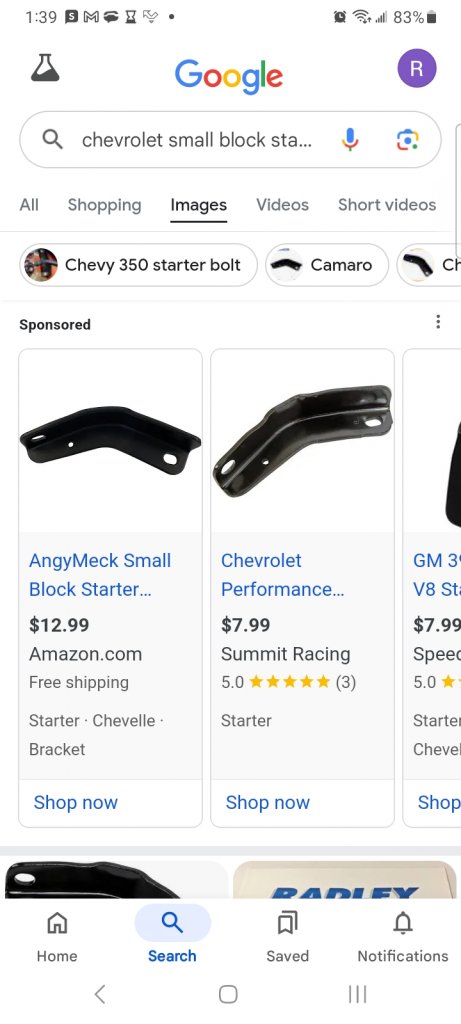
Task: Switch to the Shopping tab
Action: click(x=104, y=204)
